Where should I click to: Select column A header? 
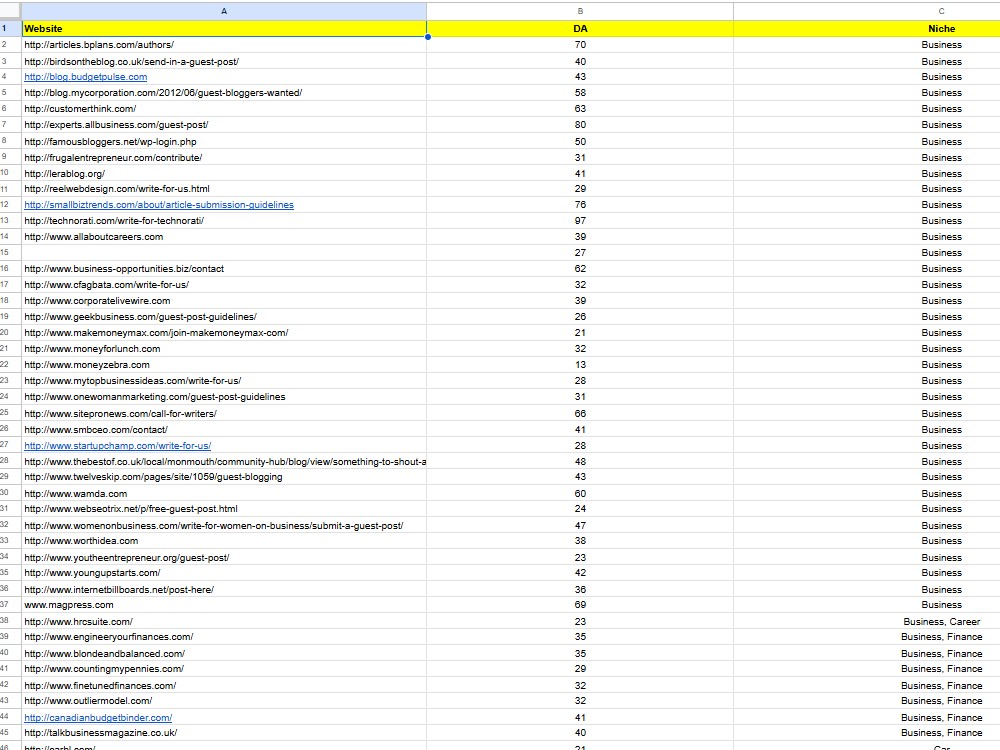click(224, 11)
